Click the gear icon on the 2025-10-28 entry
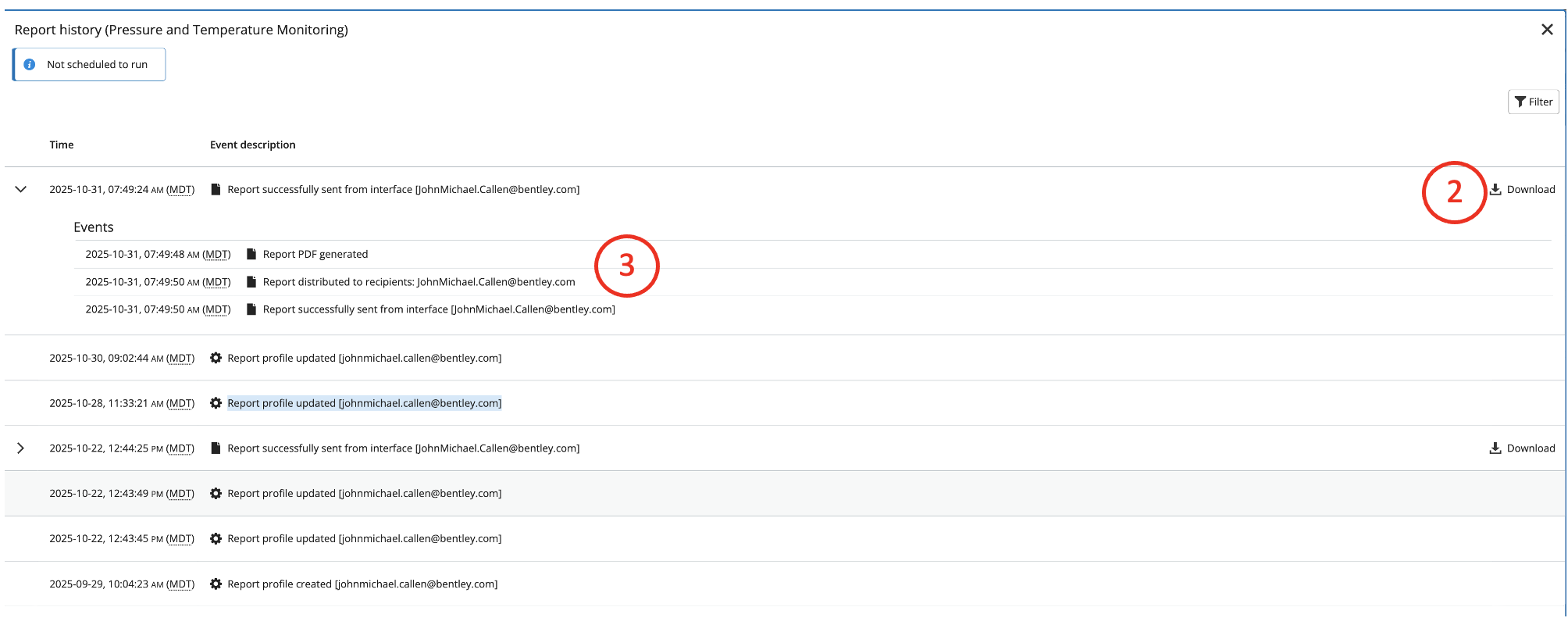This screenshot has width=1568, height=625. (216, 404)
